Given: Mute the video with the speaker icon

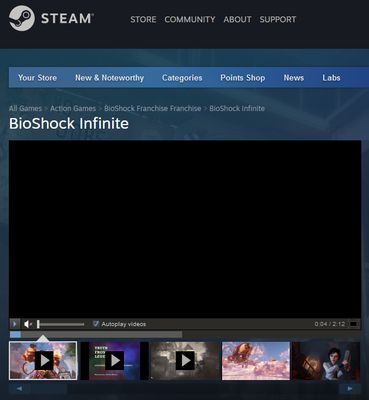Looking at the screenshot, I should click(28, 324).
